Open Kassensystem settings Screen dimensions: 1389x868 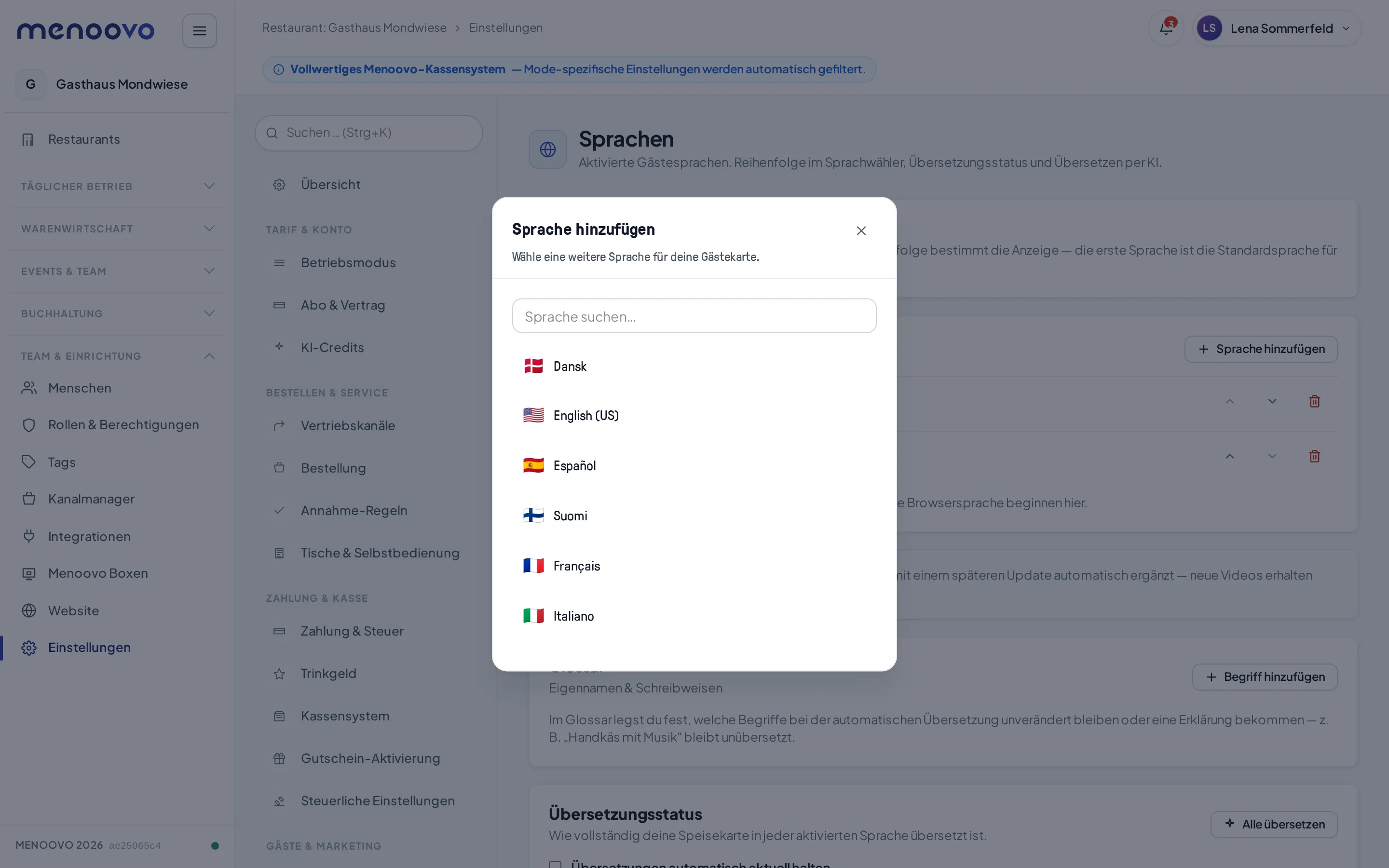(368, 716)
